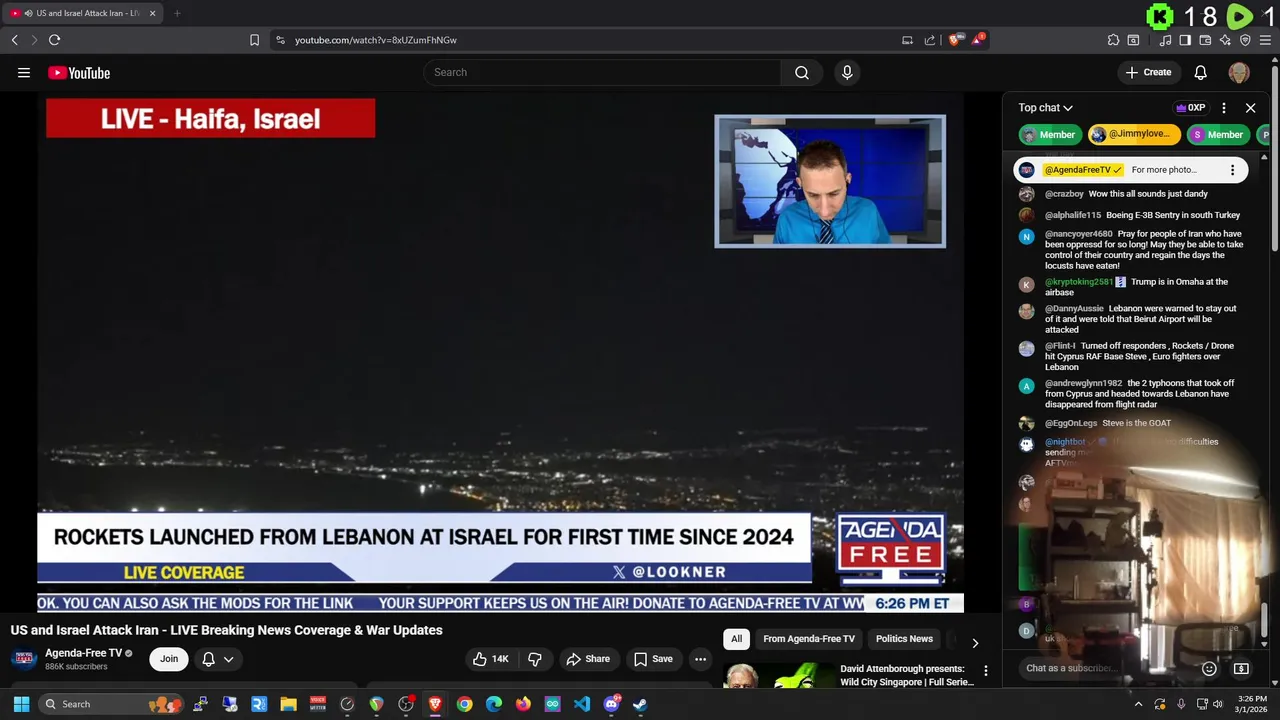Screen dimensions: 1280x720
Task: Click the Rumble play logo overlay
Action: [x=1239, y=16]
